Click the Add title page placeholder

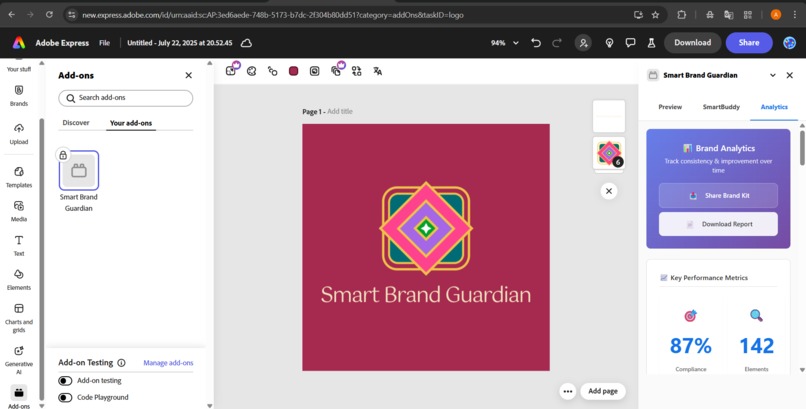340,111
